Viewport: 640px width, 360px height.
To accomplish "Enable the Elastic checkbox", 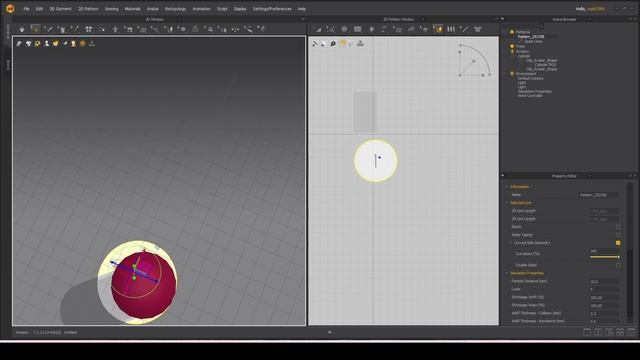I will pyautogui.click(x=618, y=227).
